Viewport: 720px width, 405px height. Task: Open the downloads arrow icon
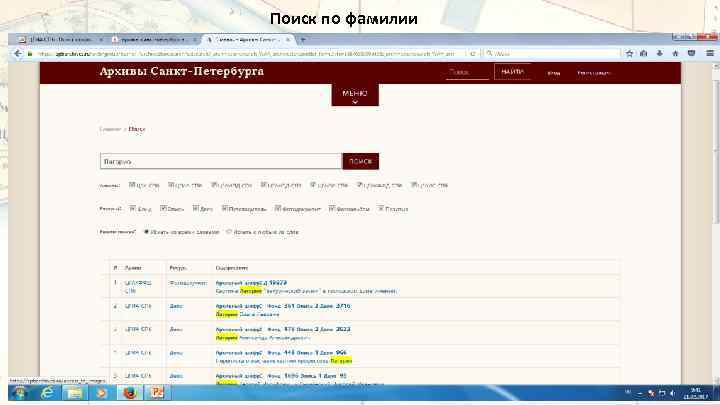click(659, 53)
